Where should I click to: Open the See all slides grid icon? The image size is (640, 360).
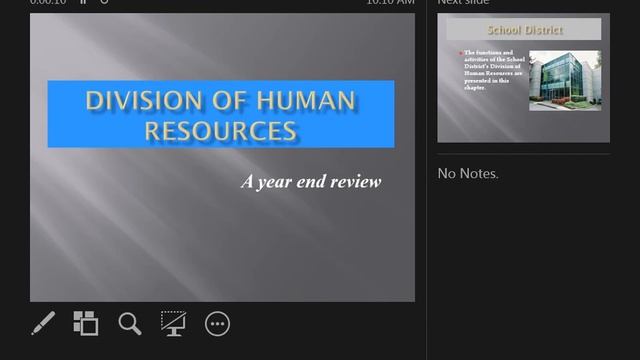click(x=86, y=323)
